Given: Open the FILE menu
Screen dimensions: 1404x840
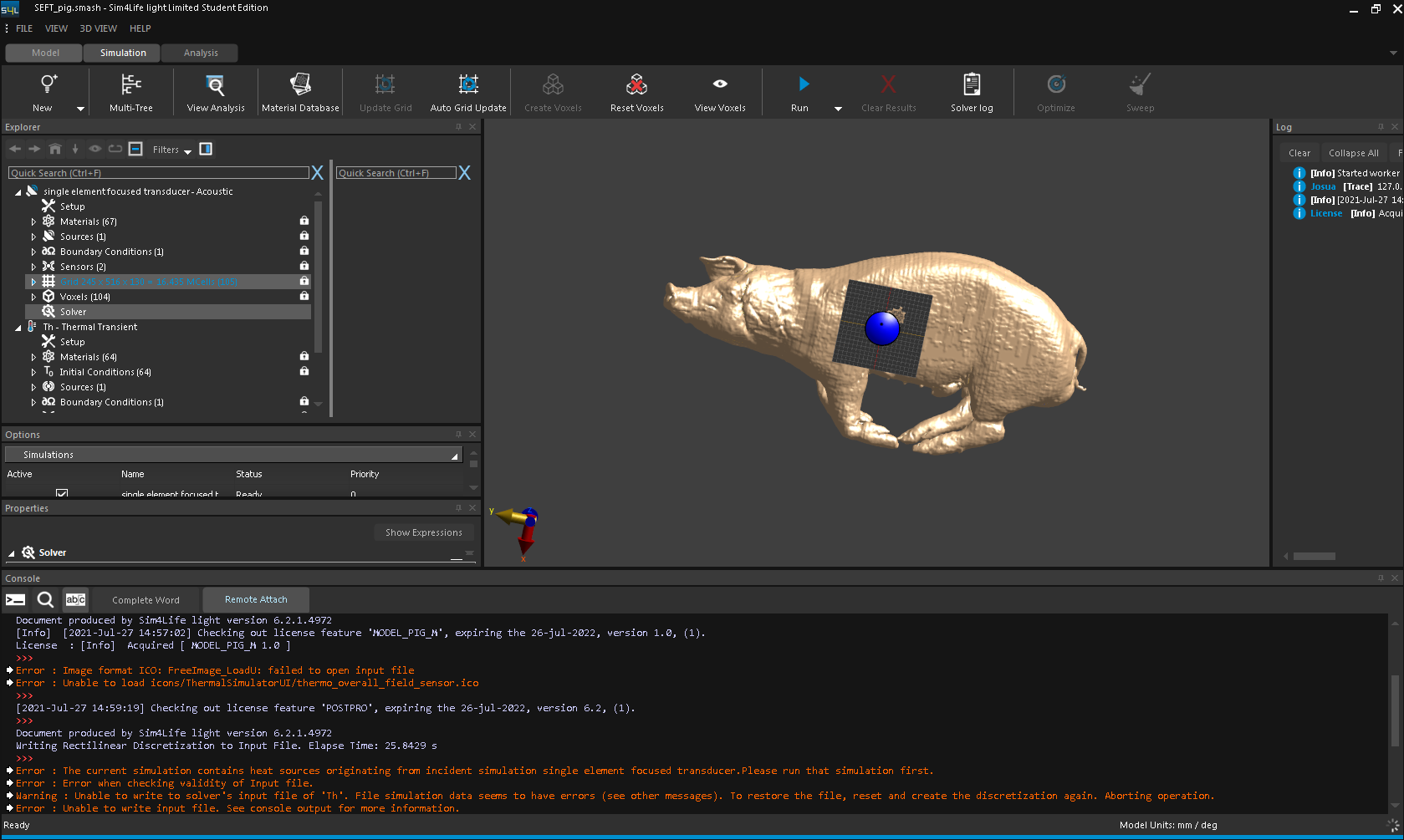Looking at the screenshot, I should [x=24, y=28].
